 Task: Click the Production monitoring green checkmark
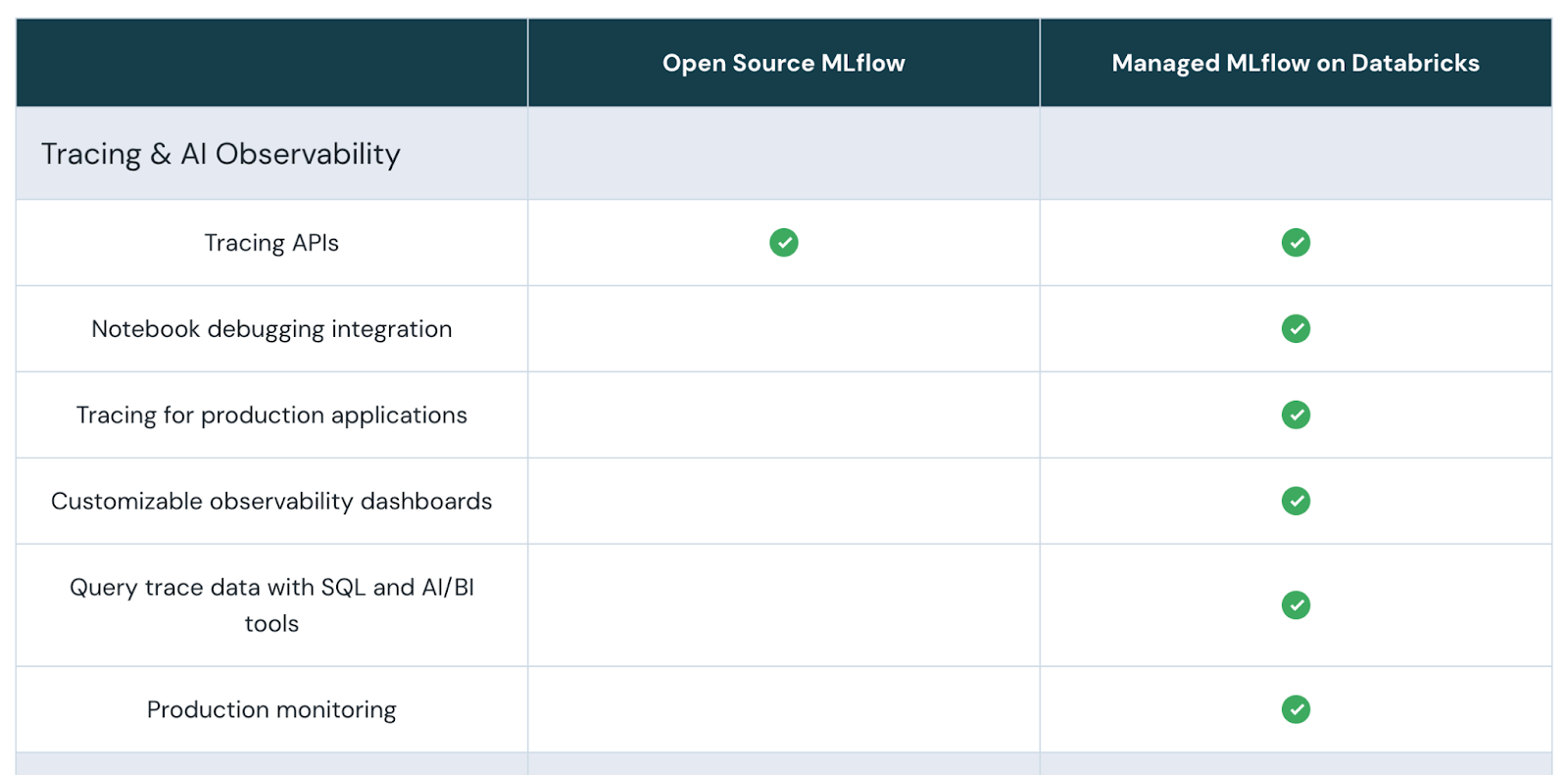point(1295,708)
